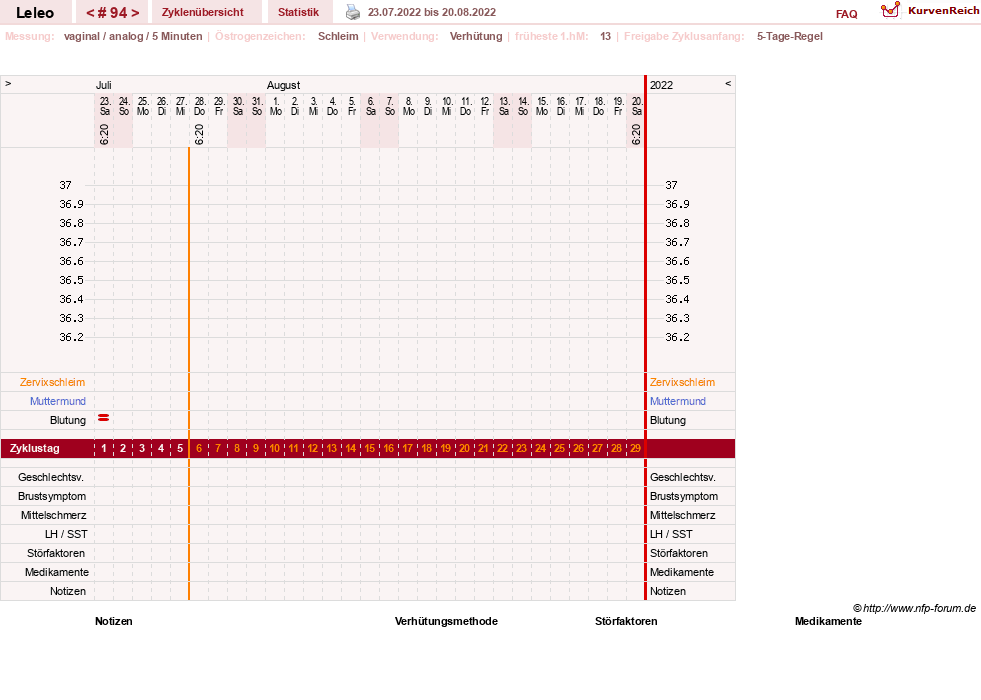Image resolution: width=981 pixels, height=700 pixels.
Task: Click the right Blutung row label
Action: pyautogui.click(x=668, y=420)
